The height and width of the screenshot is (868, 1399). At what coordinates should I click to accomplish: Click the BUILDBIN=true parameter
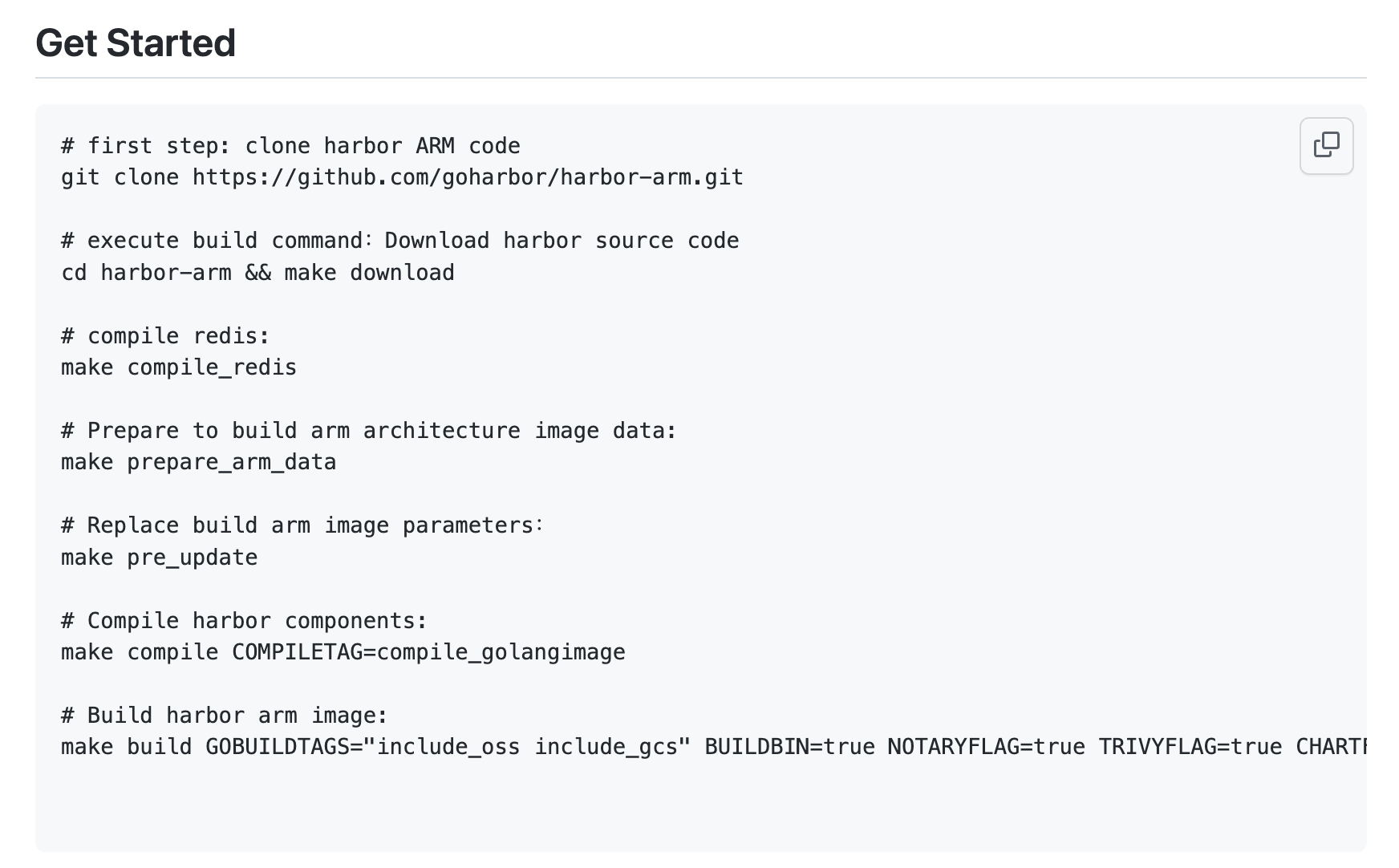(x=789, y=747)
